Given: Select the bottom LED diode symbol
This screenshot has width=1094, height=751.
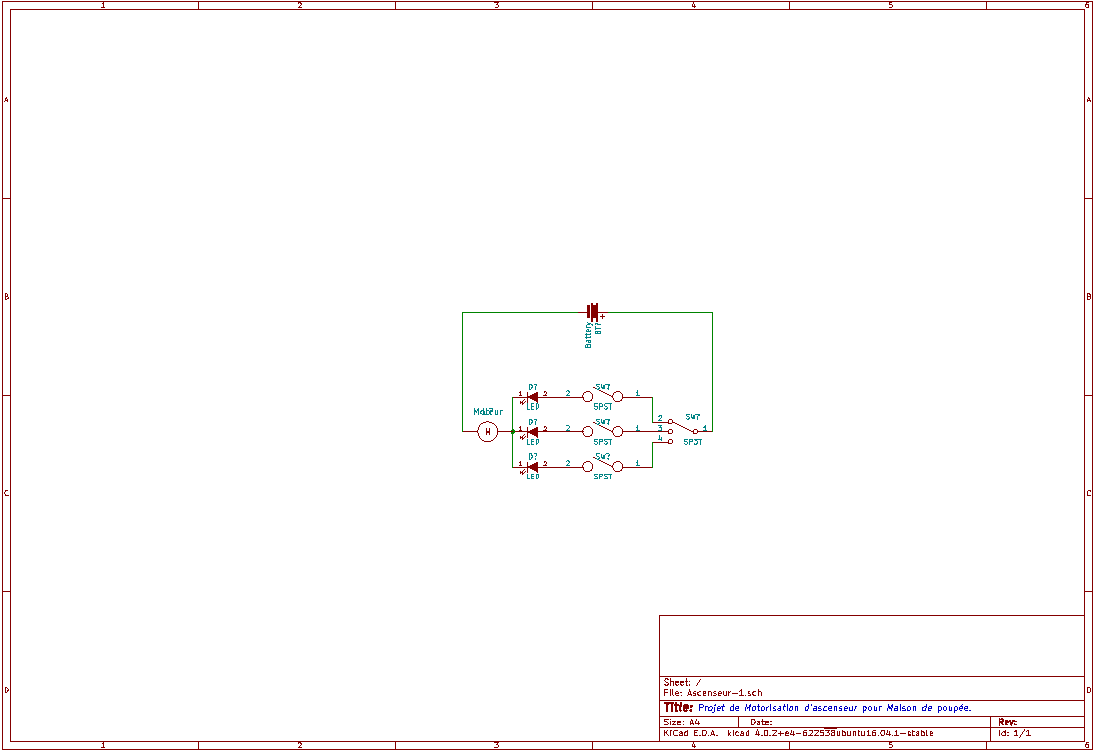Looking at the screenshot, I should pos(532,467).
